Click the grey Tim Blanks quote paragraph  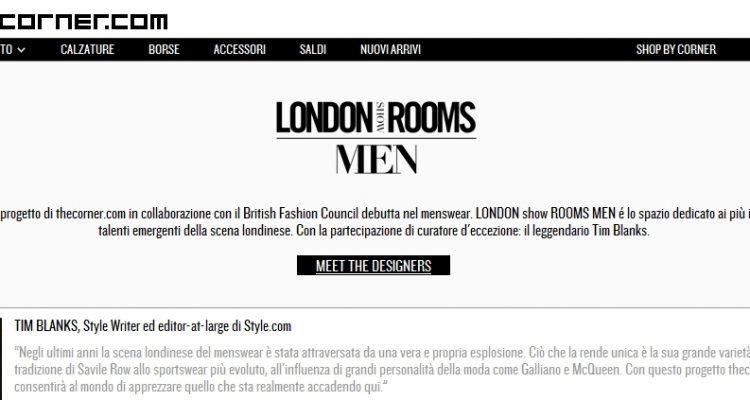click(382, 369)
